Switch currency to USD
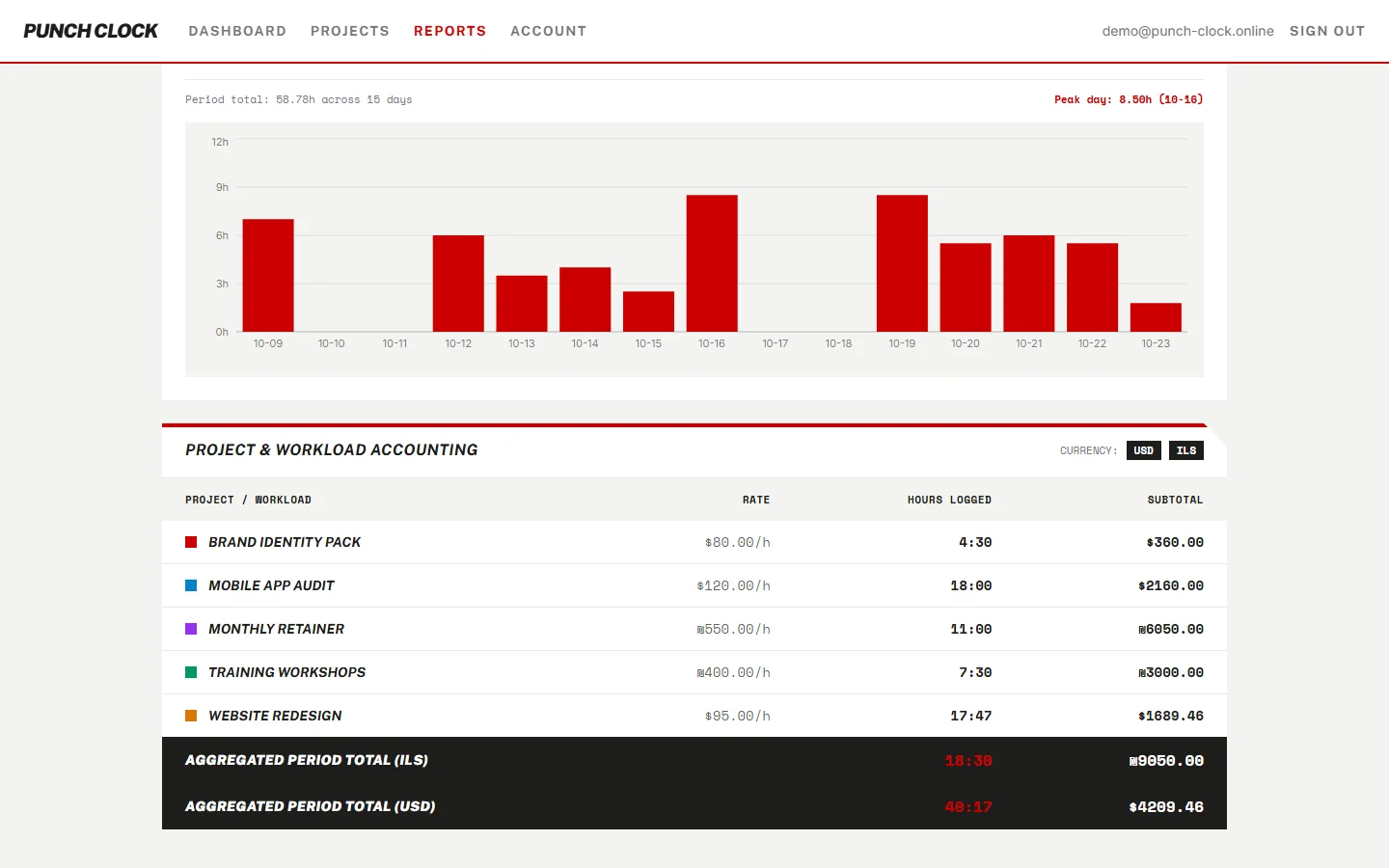The width and height of the screenshot is (1389, 868). pyautogui.click(x=1144, y=450)
